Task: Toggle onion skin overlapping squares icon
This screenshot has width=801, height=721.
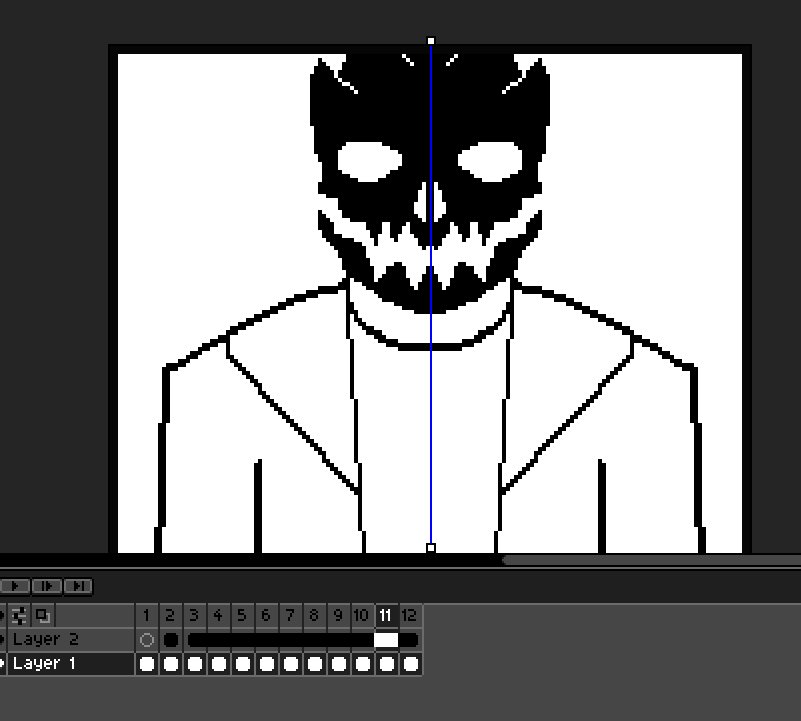Action: [43, 615]
